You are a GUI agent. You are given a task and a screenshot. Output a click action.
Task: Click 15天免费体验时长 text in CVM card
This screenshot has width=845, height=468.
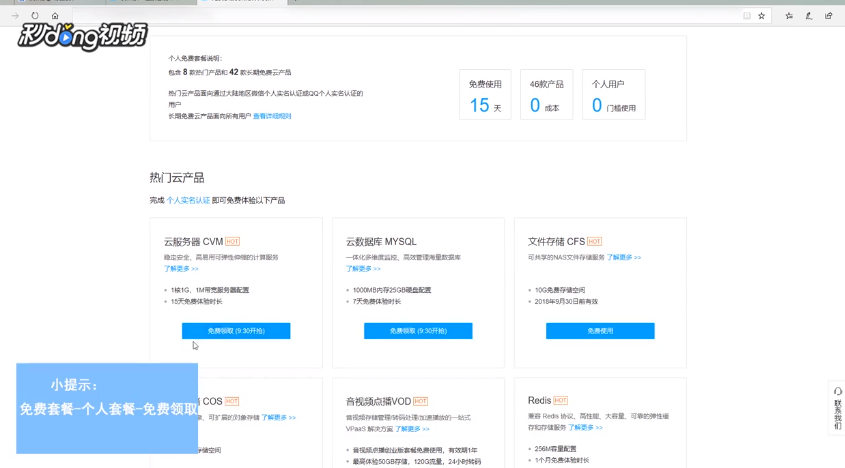197,301
